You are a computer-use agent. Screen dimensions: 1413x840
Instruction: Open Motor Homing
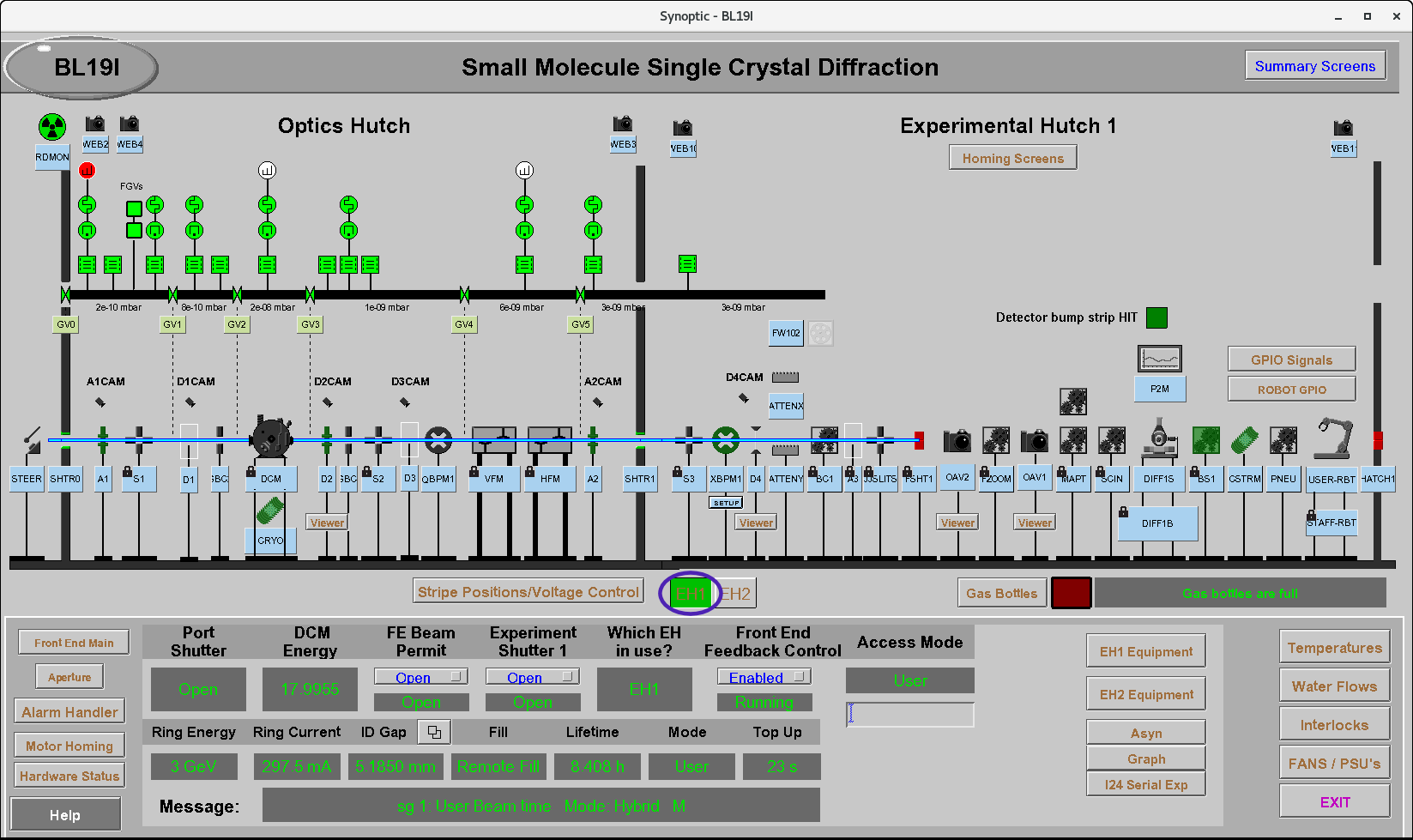69,746
